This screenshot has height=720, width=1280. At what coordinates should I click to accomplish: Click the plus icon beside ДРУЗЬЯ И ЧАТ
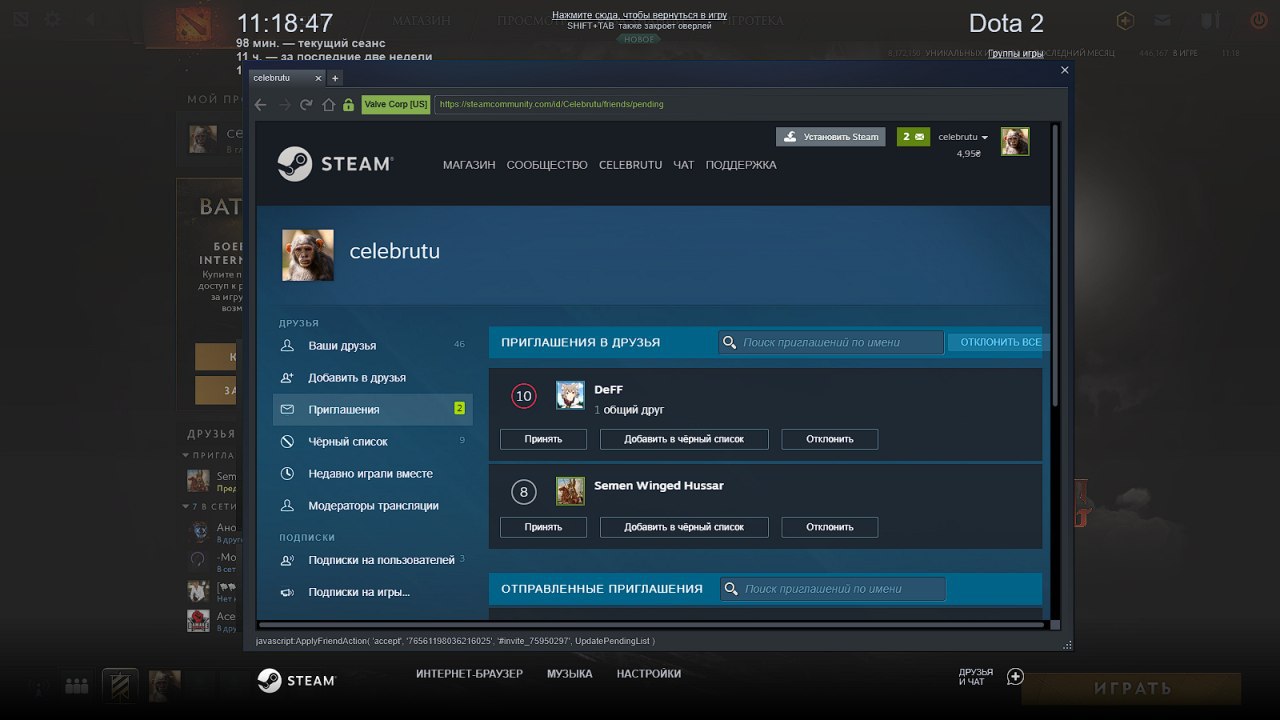(x=1015, y=677)
